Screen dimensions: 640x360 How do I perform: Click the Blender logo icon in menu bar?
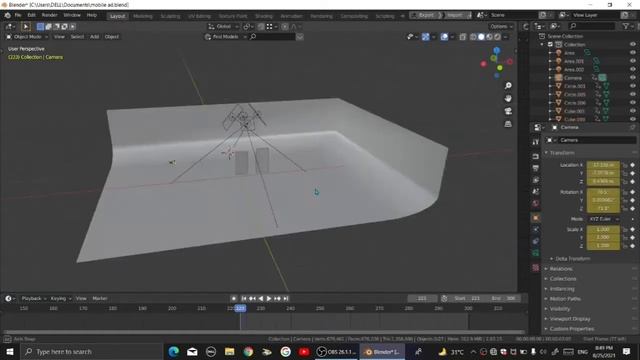point(7,15)
